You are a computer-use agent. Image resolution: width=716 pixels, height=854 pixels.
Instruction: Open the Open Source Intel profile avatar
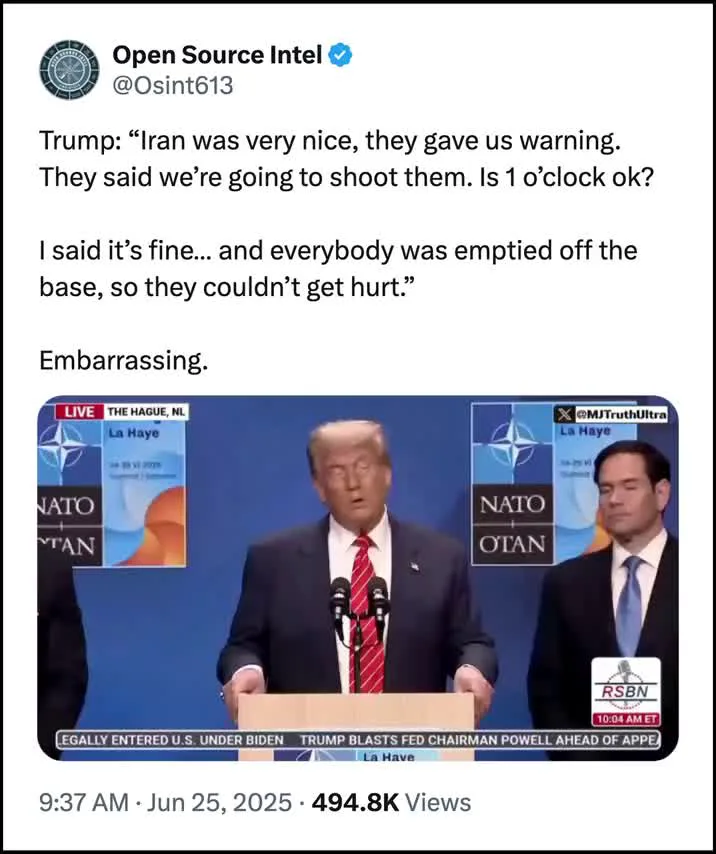pos(70,70)
